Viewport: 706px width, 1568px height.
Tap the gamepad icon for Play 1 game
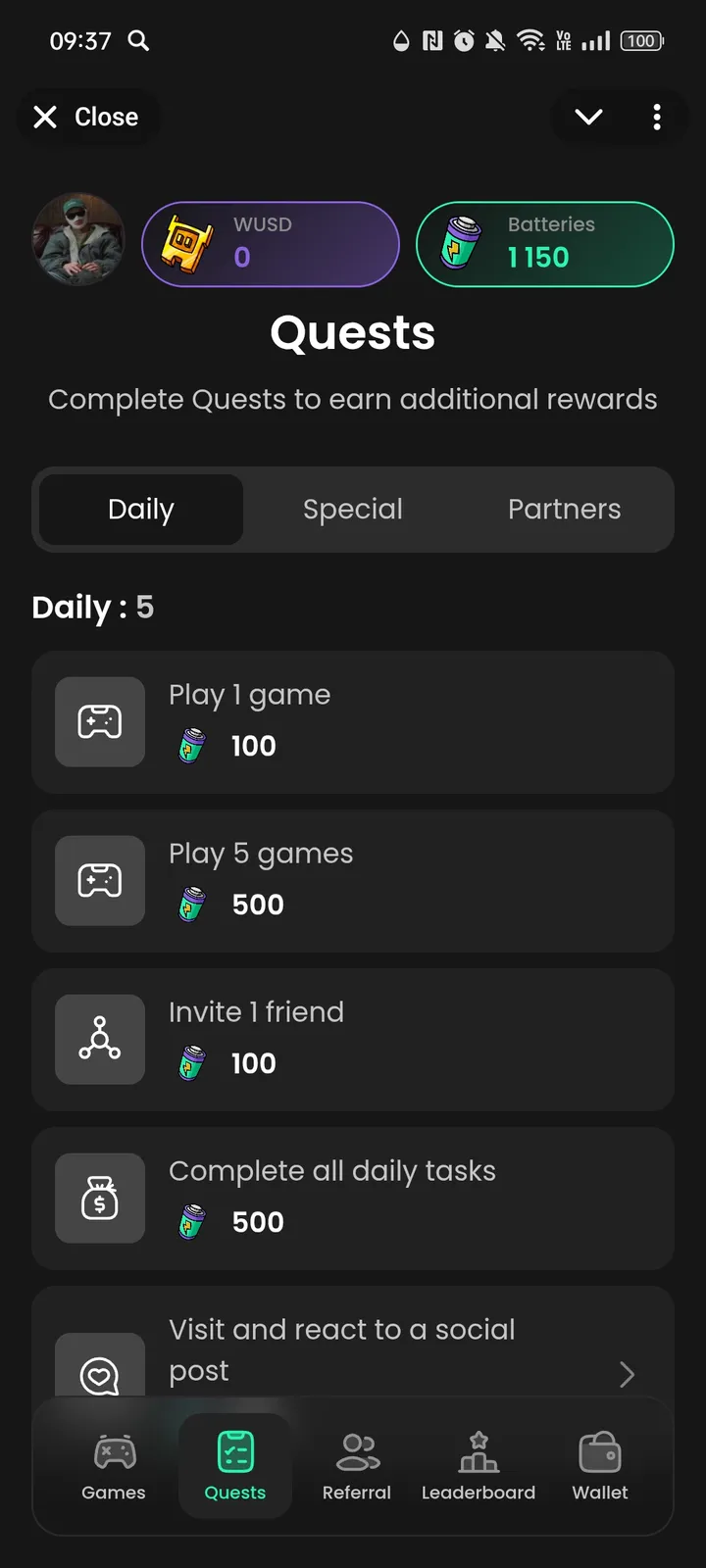point(100,722)
